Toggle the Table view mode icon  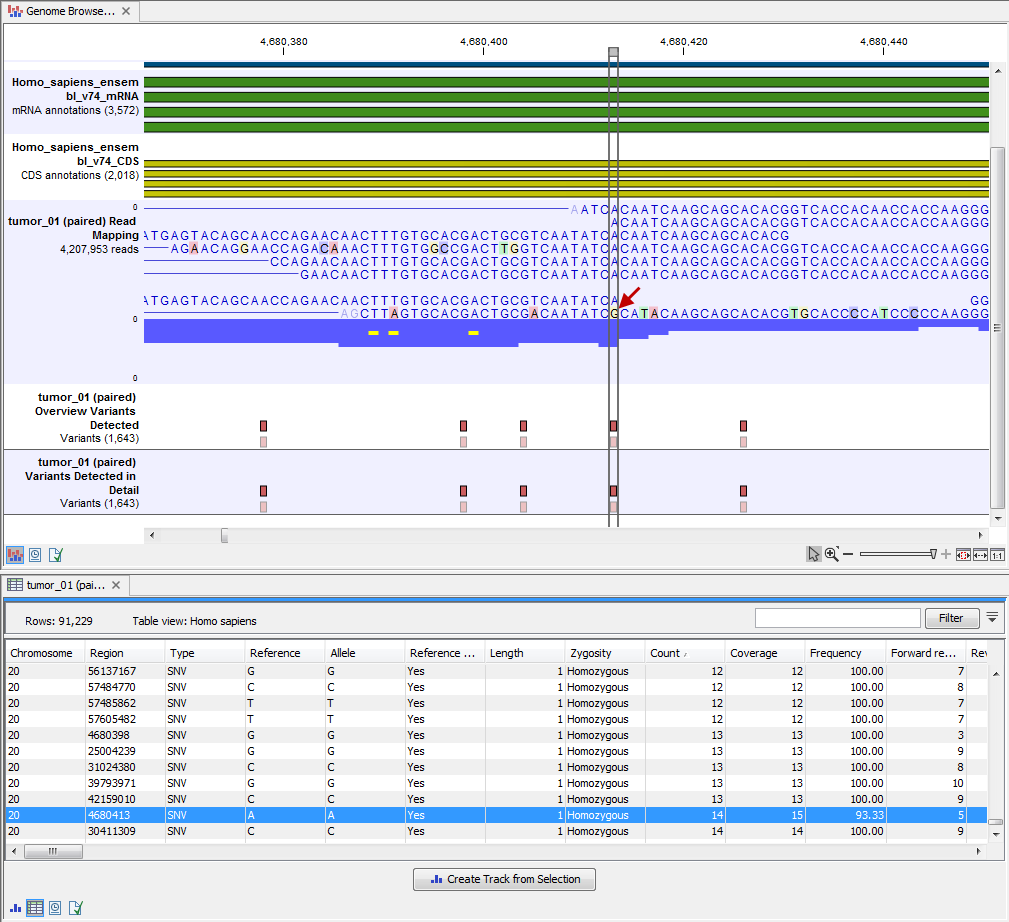pos(35,908)
